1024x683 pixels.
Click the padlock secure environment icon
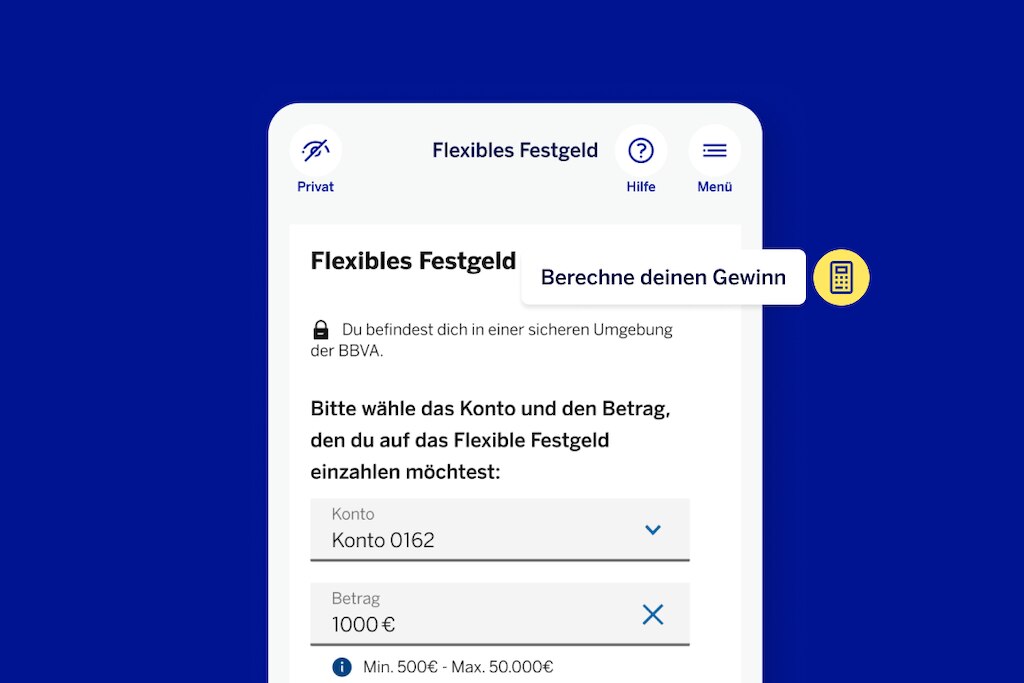point(320,329)
